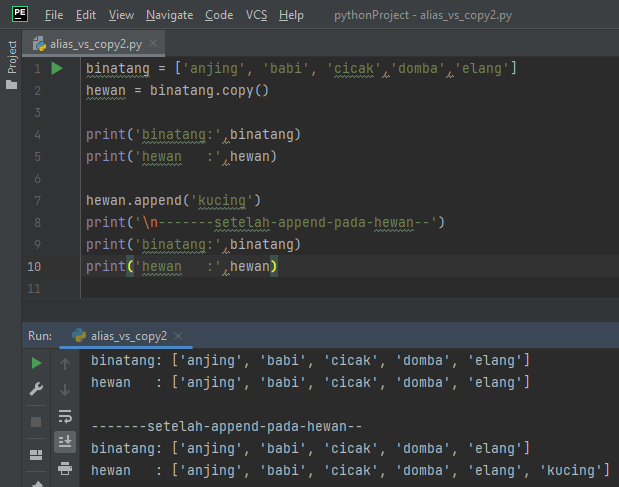Viewport: 619px width, 487px height.
Task: Rerun program with green play button
Action: pos(36,363)
